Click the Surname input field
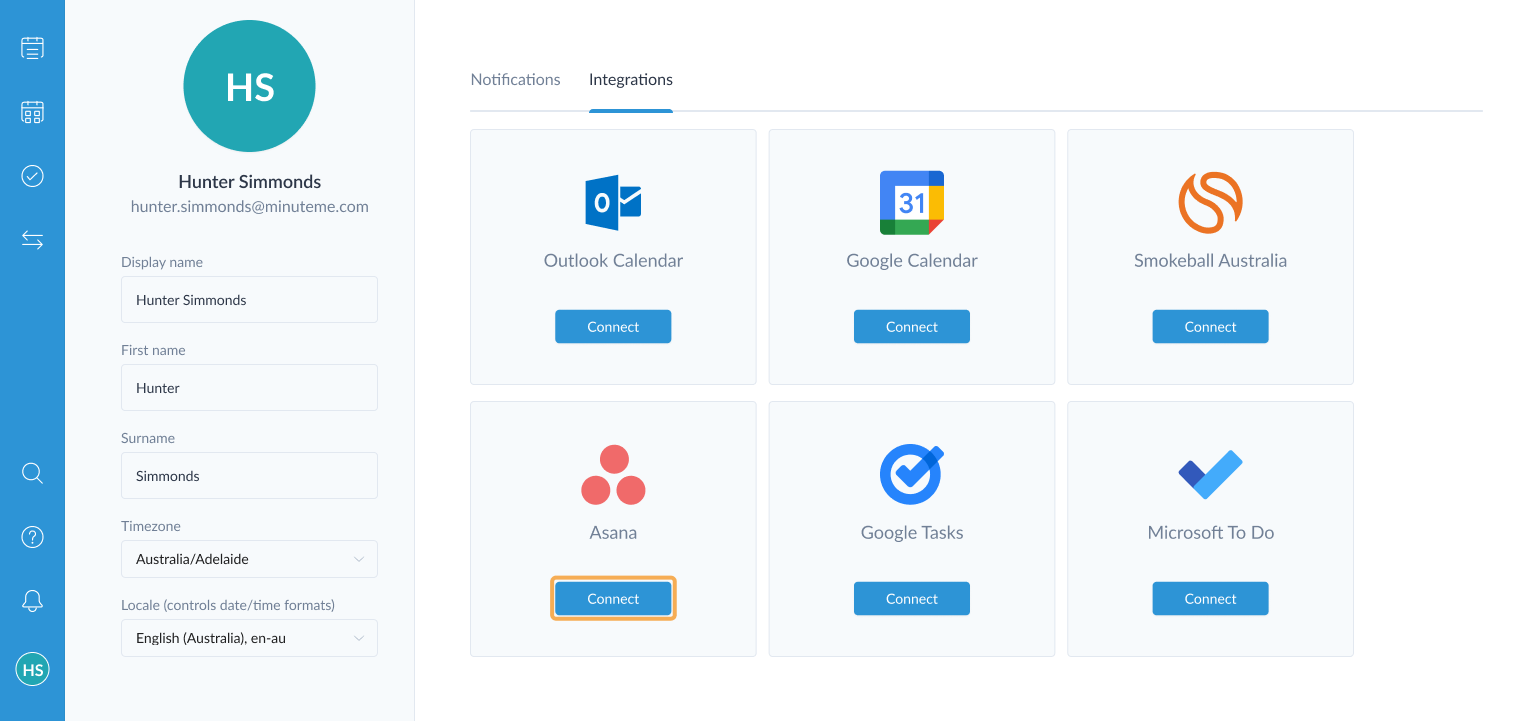1536x721 pixels. [x=249, y=476]
